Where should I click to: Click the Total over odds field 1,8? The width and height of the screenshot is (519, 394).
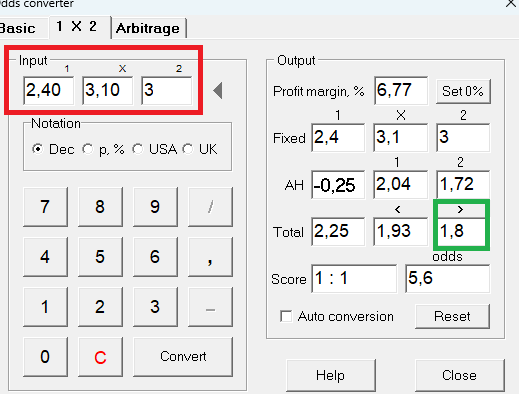[462, 232]
